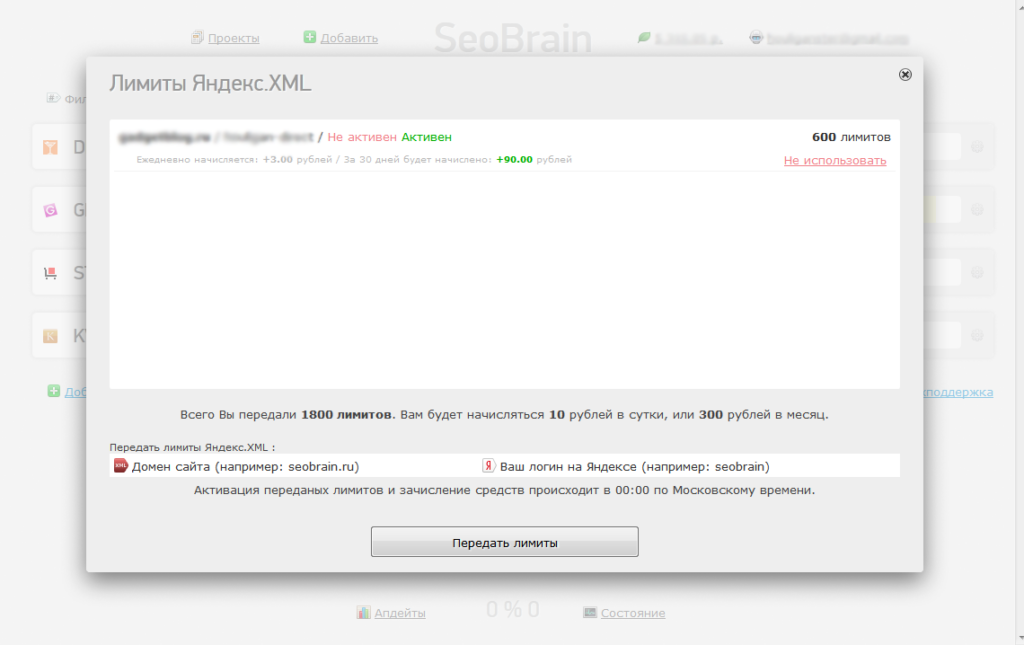Click the "00:00 по Московскому времени" activation note

coord(714,490)
